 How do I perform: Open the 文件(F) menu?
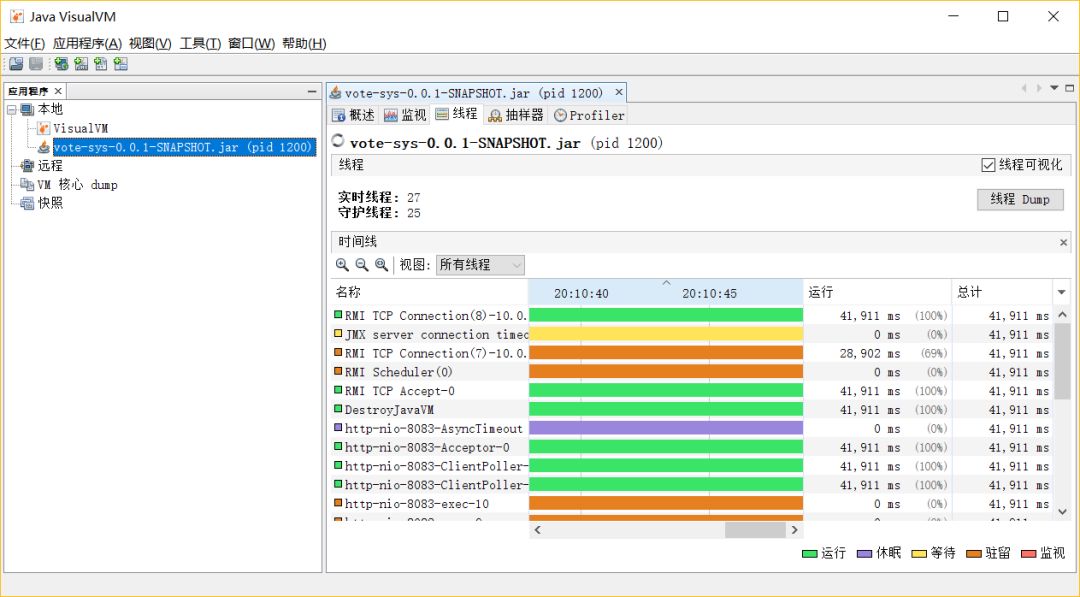pyautogui.click(x=25, y=43)
